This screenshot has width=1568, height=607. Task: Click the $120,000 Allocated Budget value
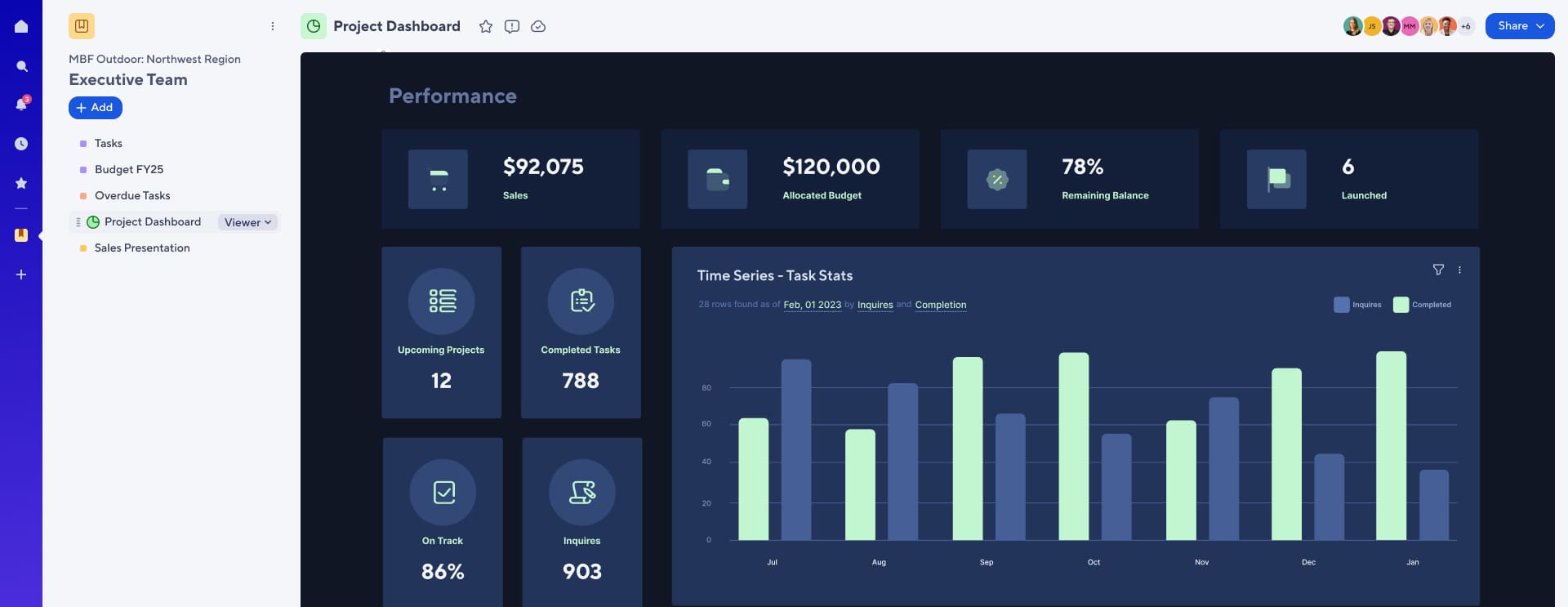pyautogui.click(x=831, y=167)
